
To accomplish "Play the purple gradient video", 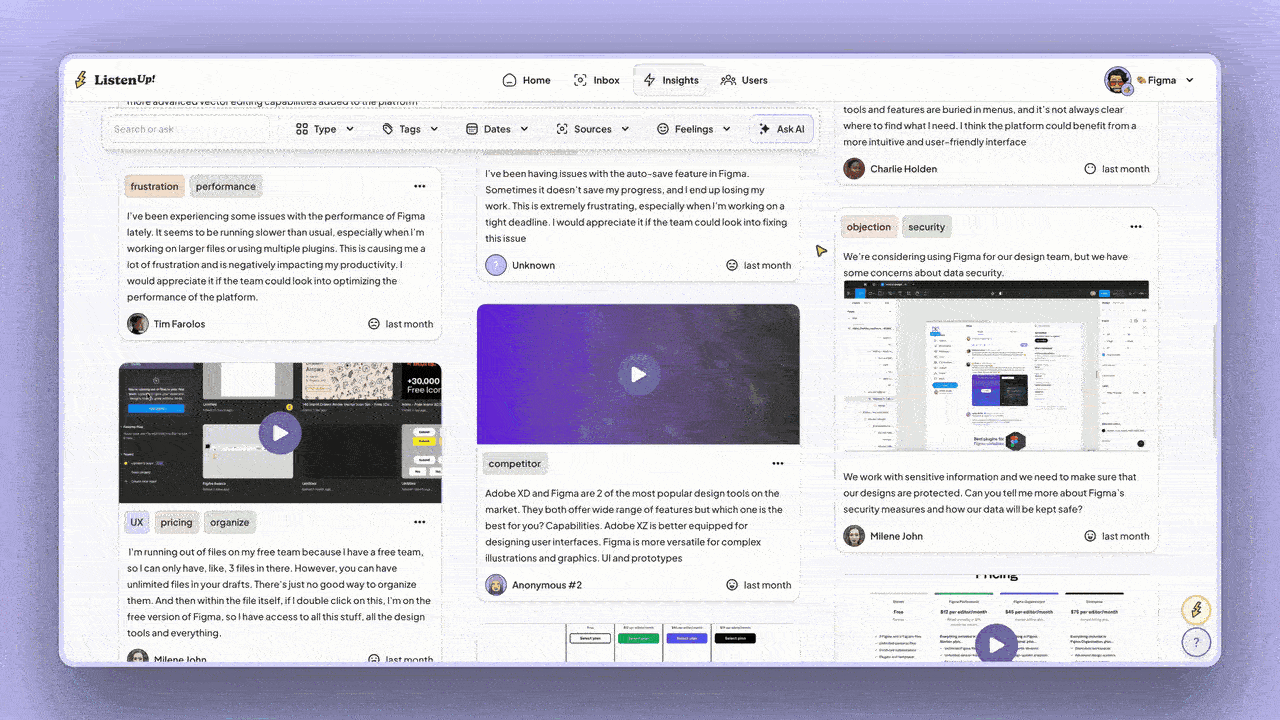I will pyautogui.click(x=638, y=375).
